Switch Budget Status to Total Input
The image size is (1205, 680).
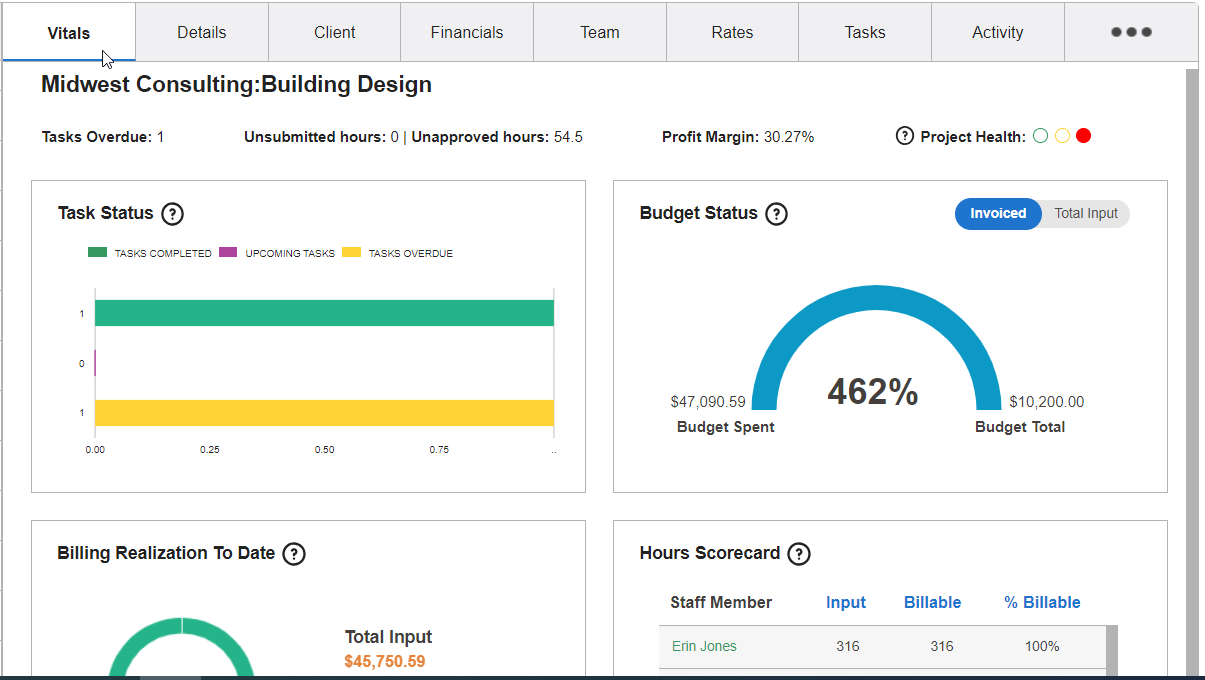[1084, 213]
